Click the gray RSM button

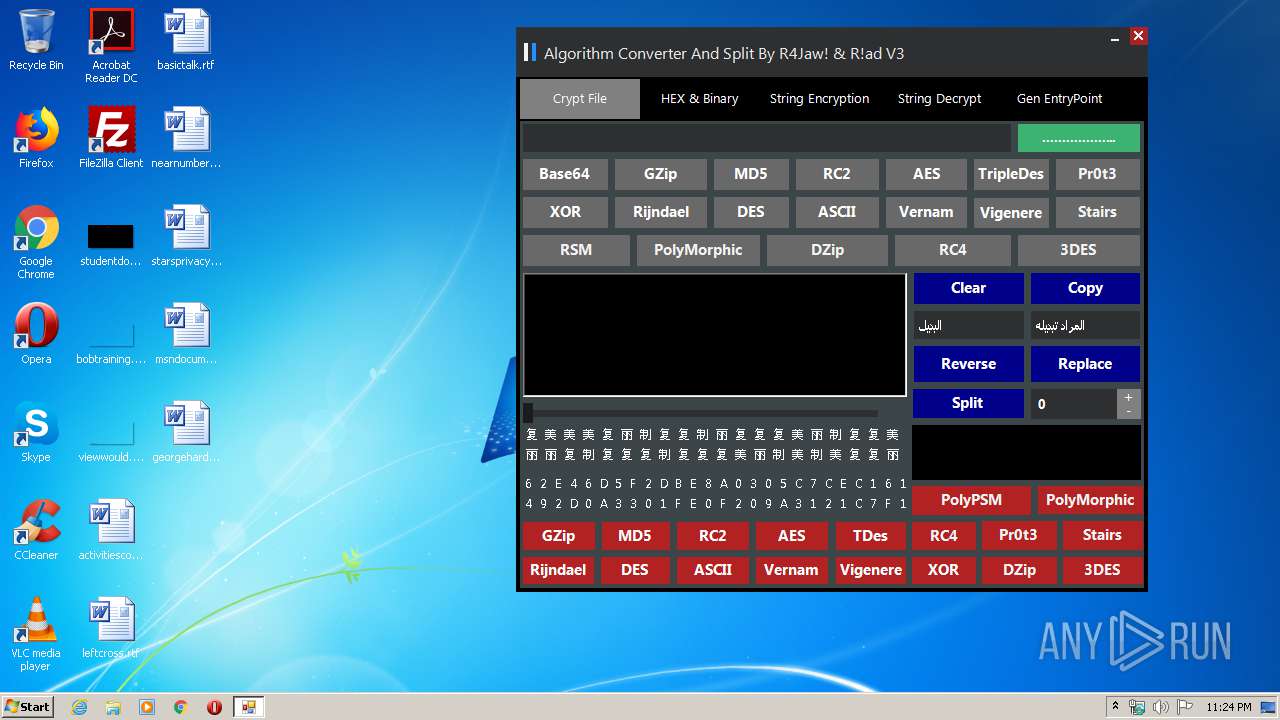click(x=576, y=250)
